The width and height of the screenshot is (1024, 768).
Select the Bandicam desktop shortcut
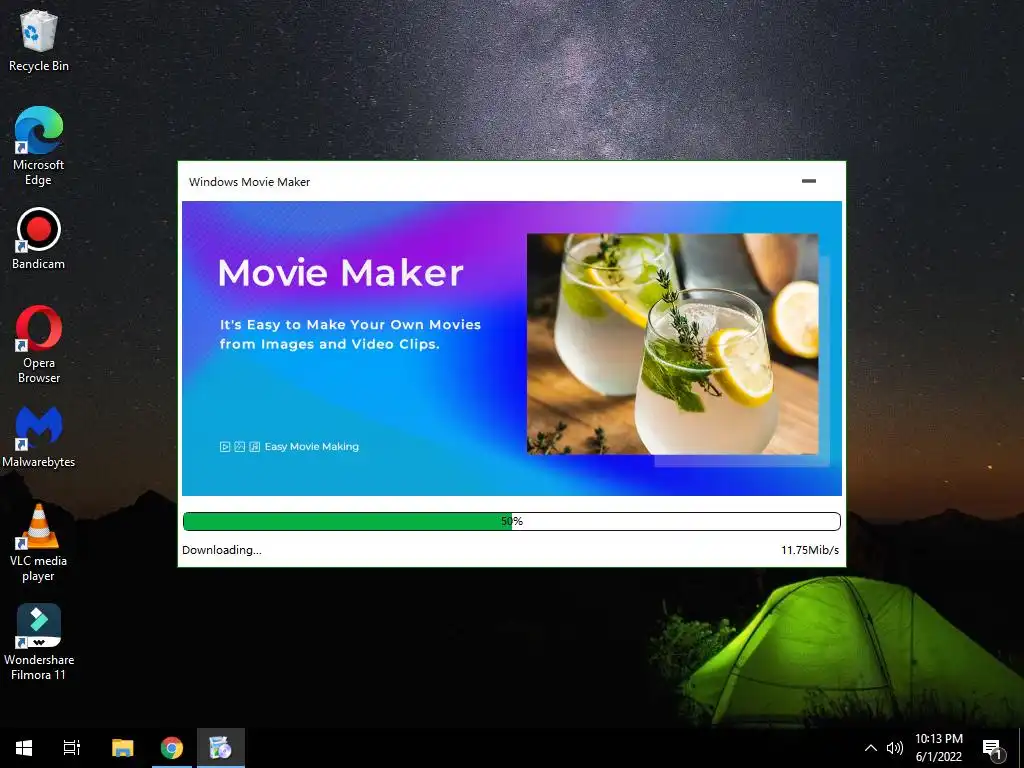click(x=39, y=238)
